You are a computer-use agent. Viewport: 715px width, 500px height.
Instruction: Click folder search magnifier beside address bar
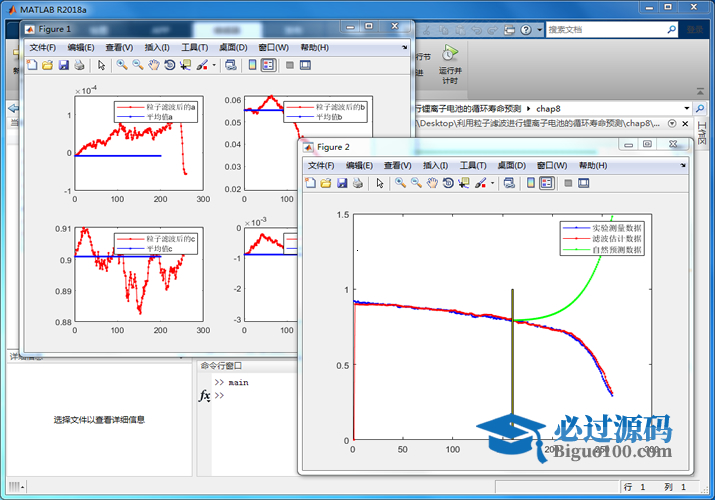pos(699,108)
